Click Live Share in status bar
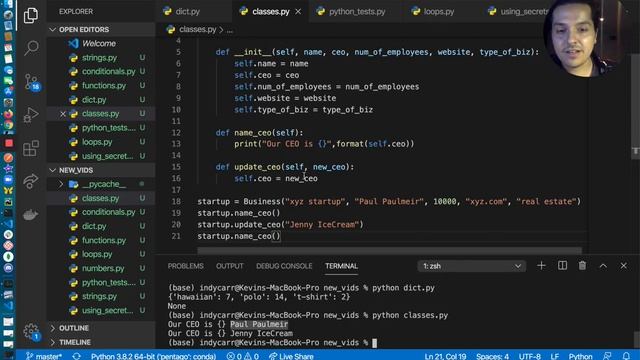This screenshot has height=360, width=640. [x=291, y=356]
